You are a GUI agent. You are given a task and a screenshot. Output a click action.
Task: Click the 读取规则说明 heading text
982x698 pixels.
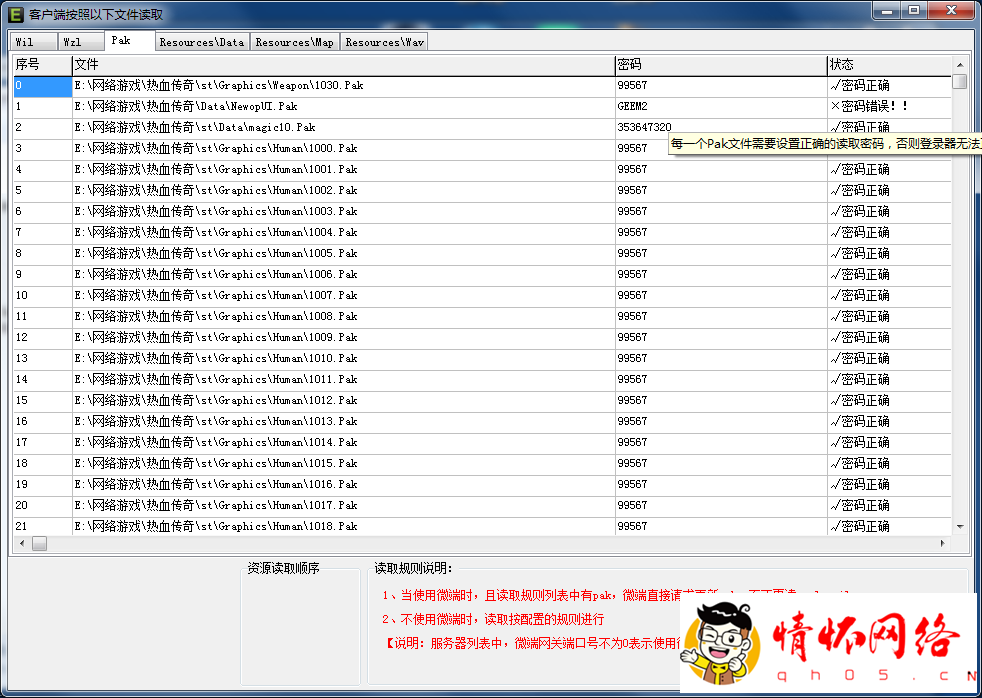(413, 568)
